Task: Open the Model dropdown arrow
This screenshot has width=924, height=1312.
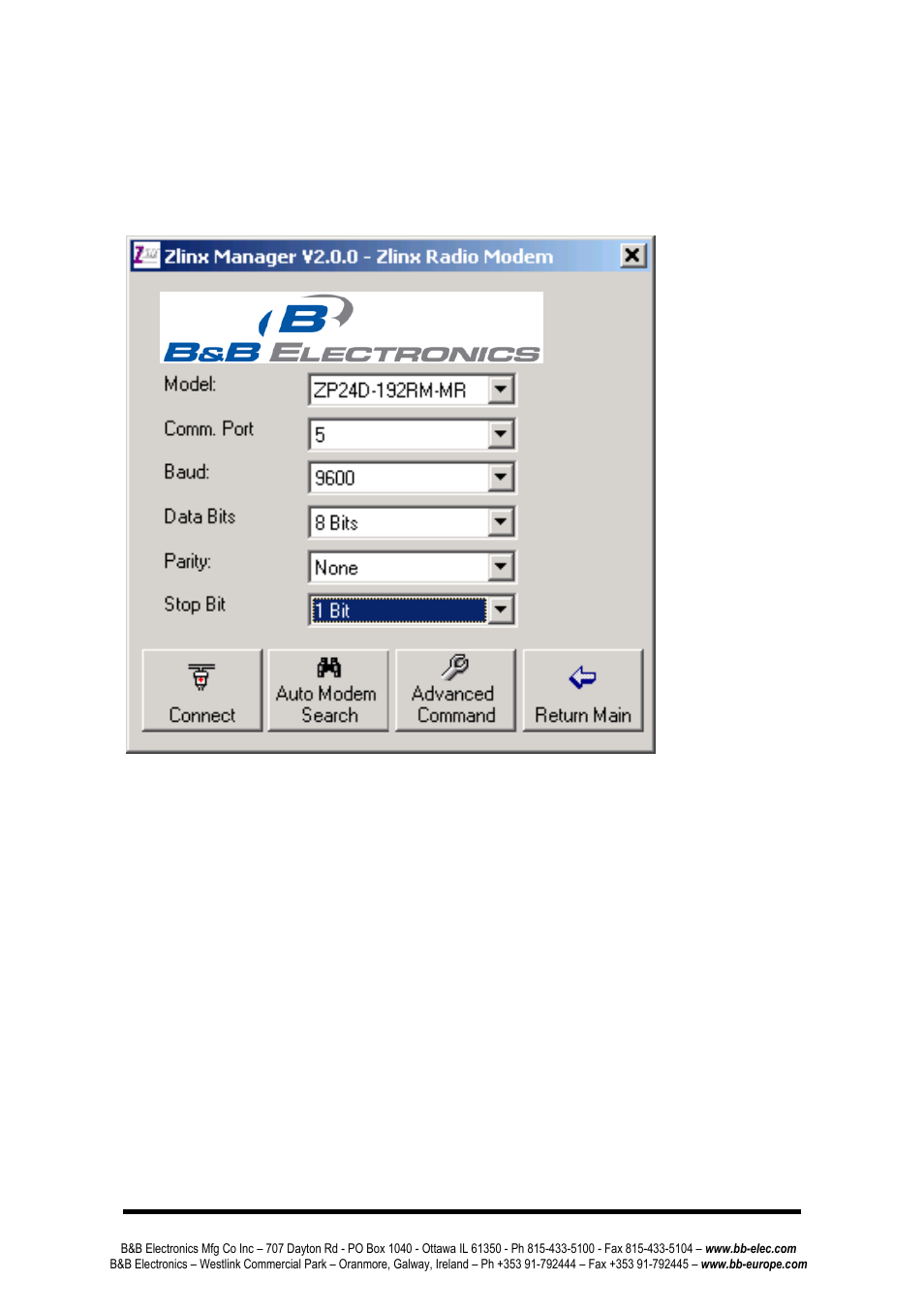Action: coord(501,390)
